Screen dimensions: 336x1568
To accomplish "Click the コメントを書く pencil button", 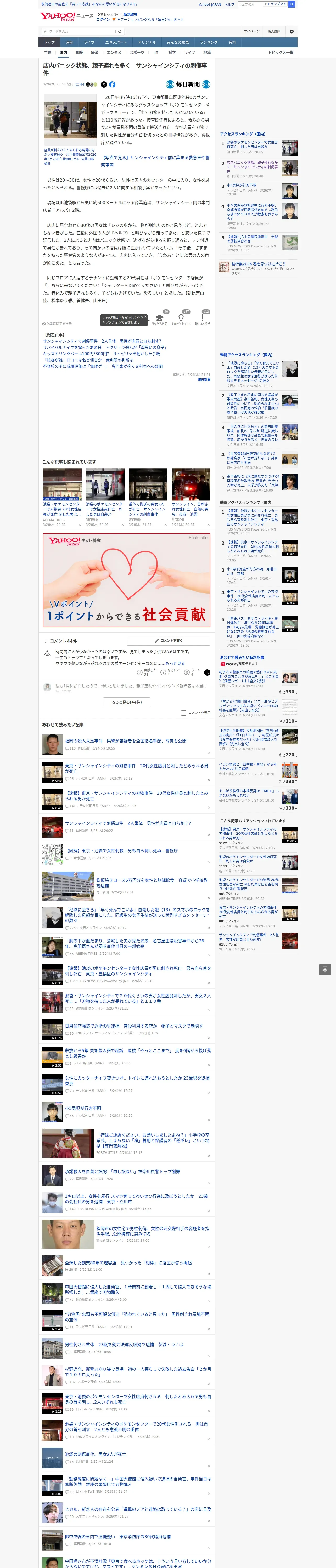I will tap(168, 640).
